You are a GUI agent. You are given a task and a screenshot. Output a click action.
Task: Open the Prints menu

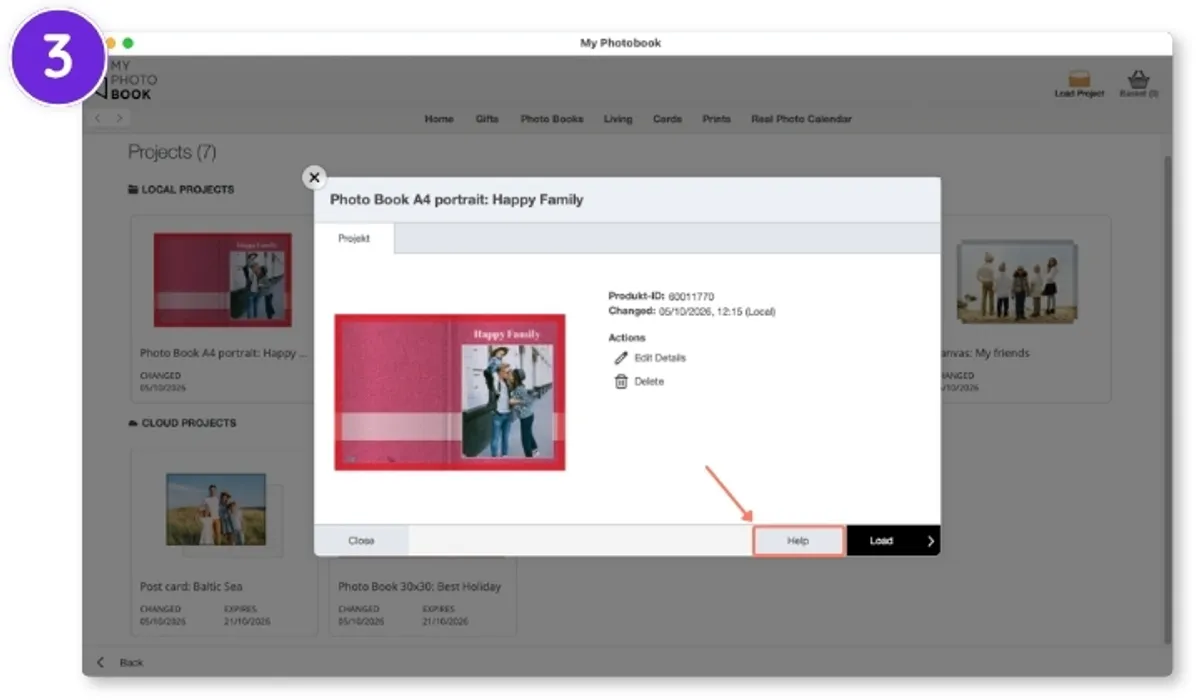click(x=716, y=119)
